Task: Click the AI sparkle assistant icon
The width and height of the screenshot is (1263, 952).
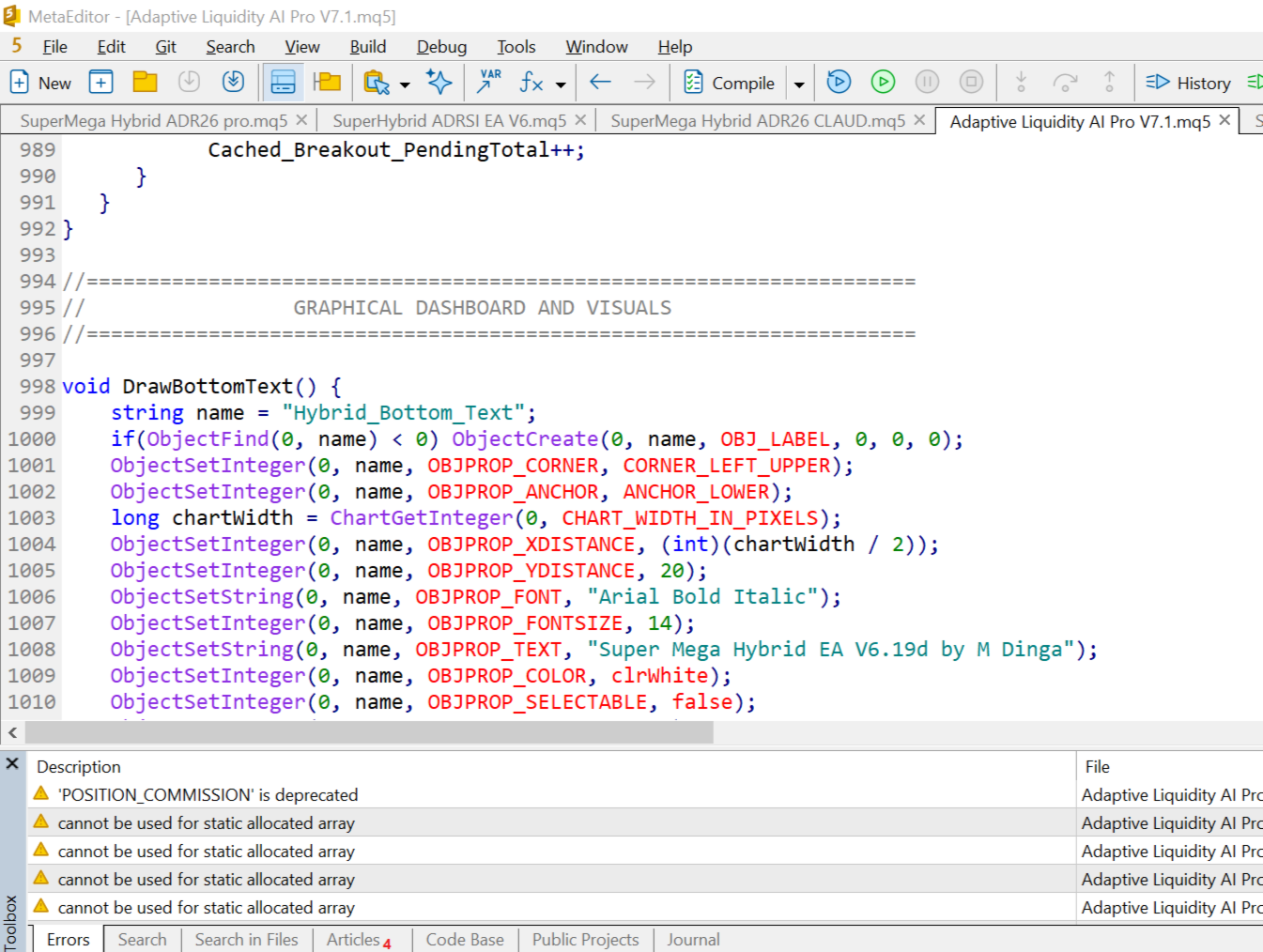Action: (x=439, y=83)
